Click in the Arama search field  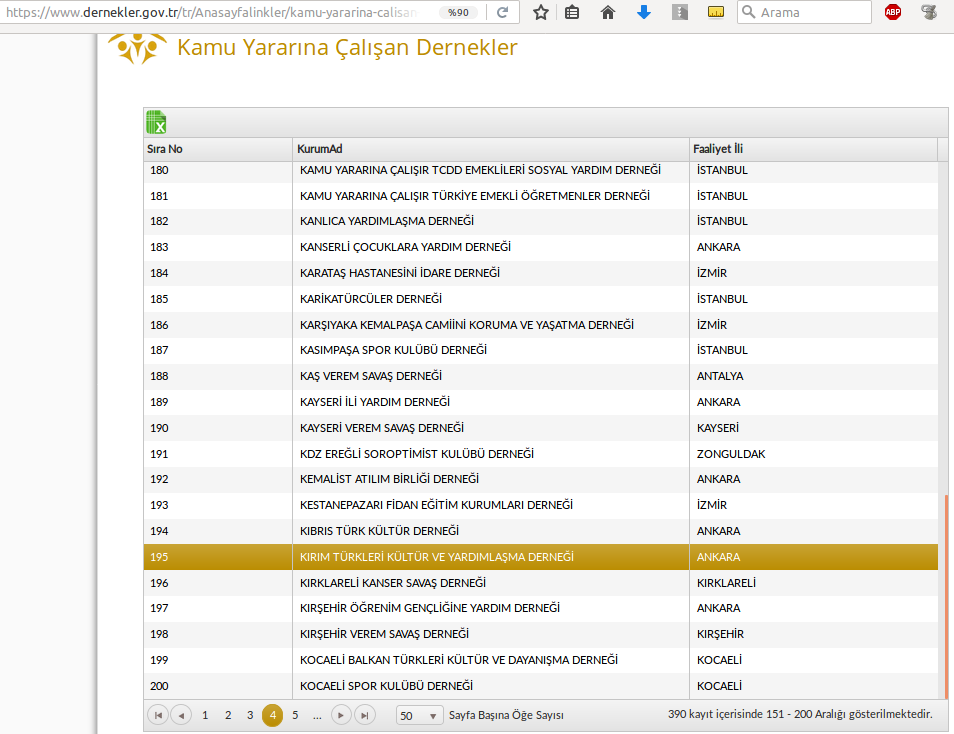pos(812,13)
